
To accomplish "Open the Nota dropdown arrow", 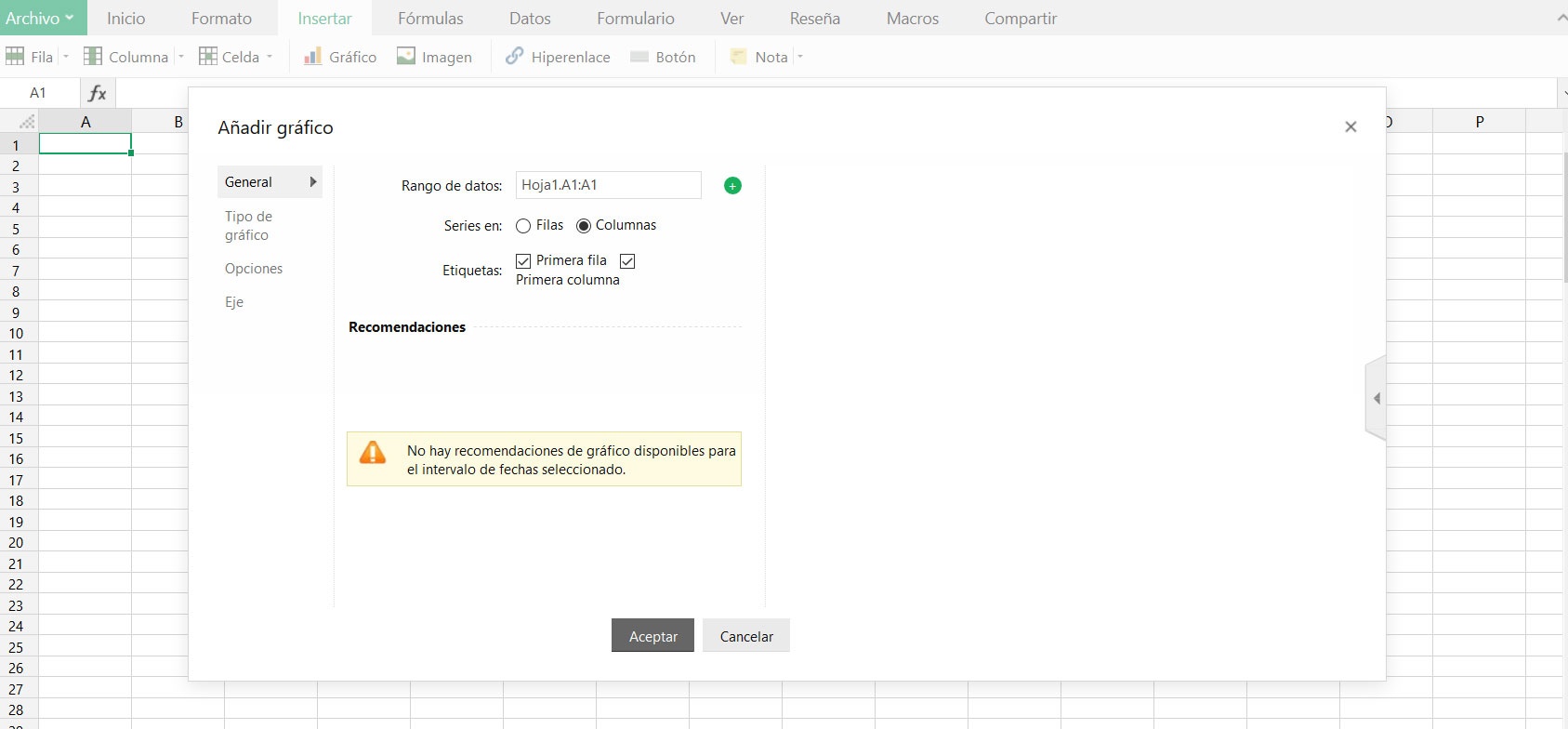I will [x=800, y=57].
